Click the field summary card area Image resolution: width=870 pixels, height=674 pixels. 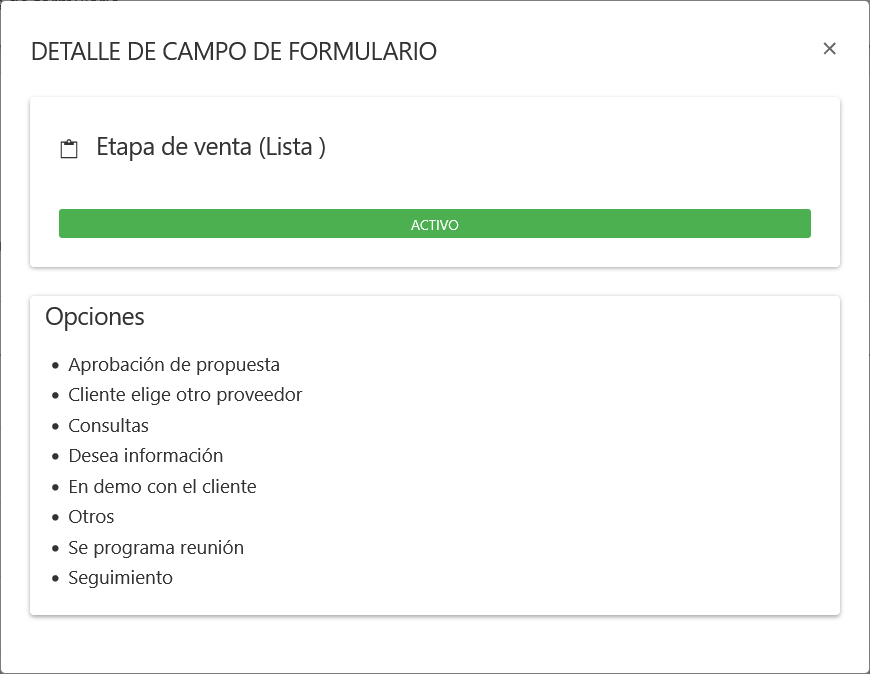tap(435, 181)
